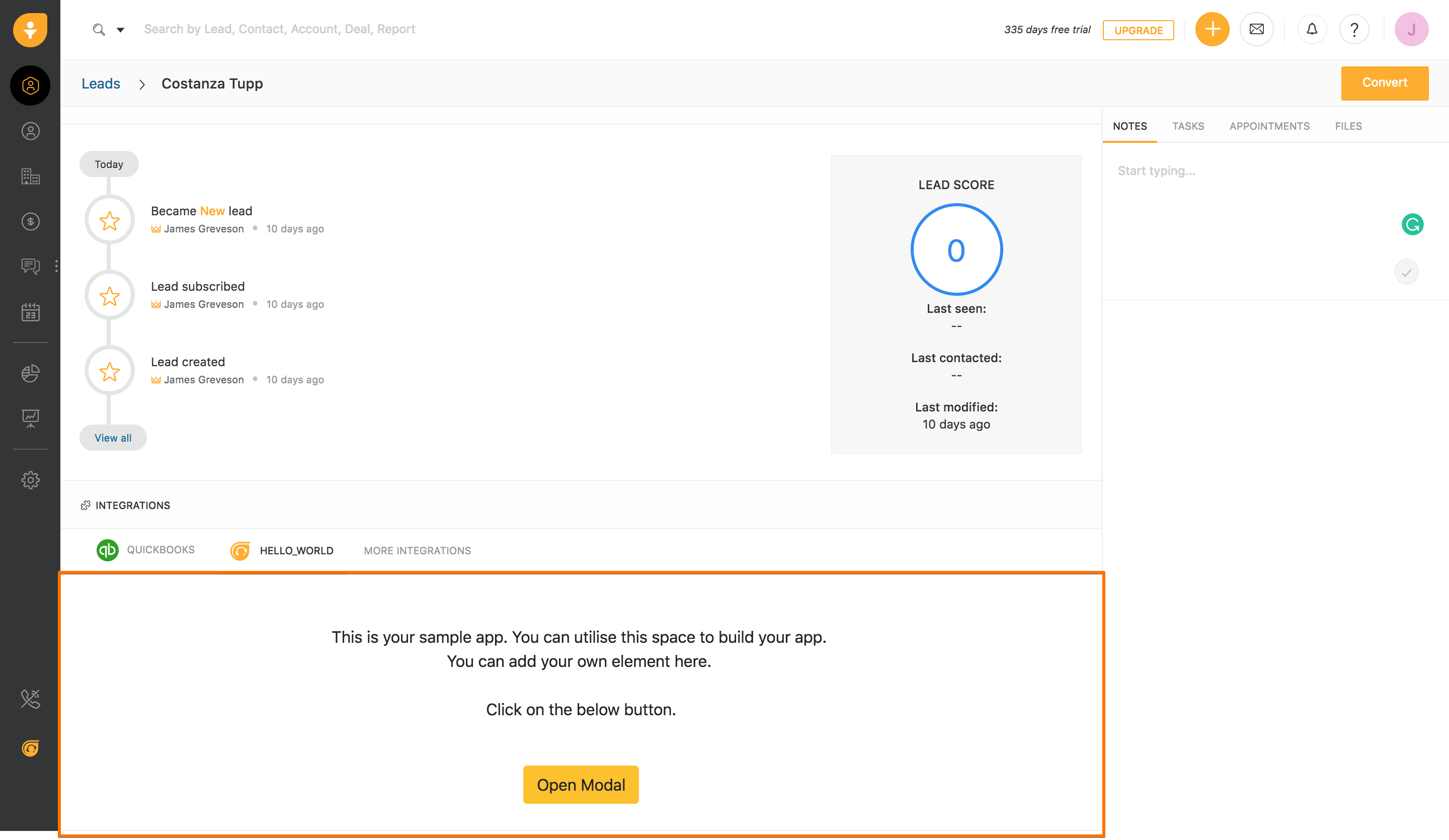Image resolution: width=1449 pixels, height=840 pixels.
Task: Switch to the NOTES tab
Action: point(1130,126)
